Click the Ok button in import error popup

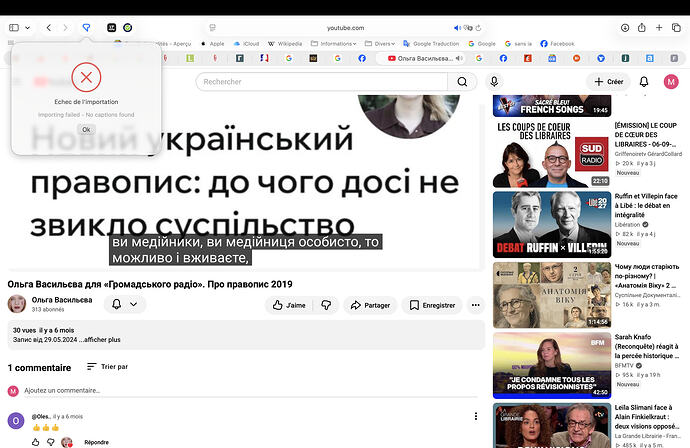coord(86,129)
